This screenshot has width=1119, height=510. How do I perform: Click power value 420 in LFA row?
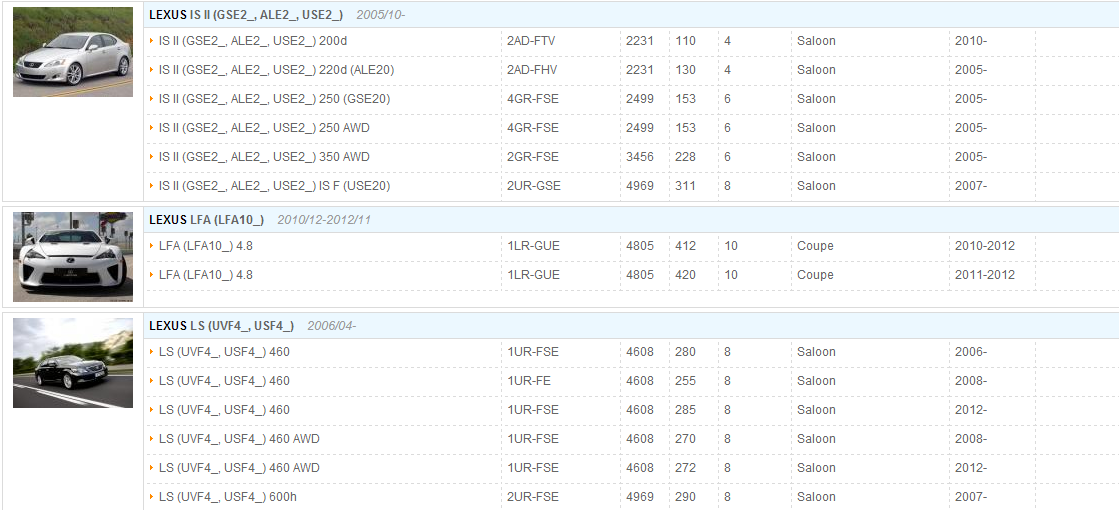(685, 275)
